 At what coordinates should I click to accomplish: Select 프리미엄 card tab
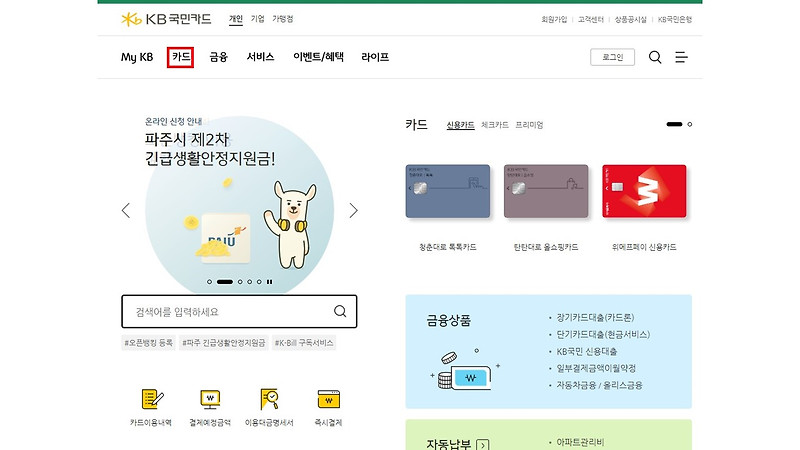pos(529,125)
